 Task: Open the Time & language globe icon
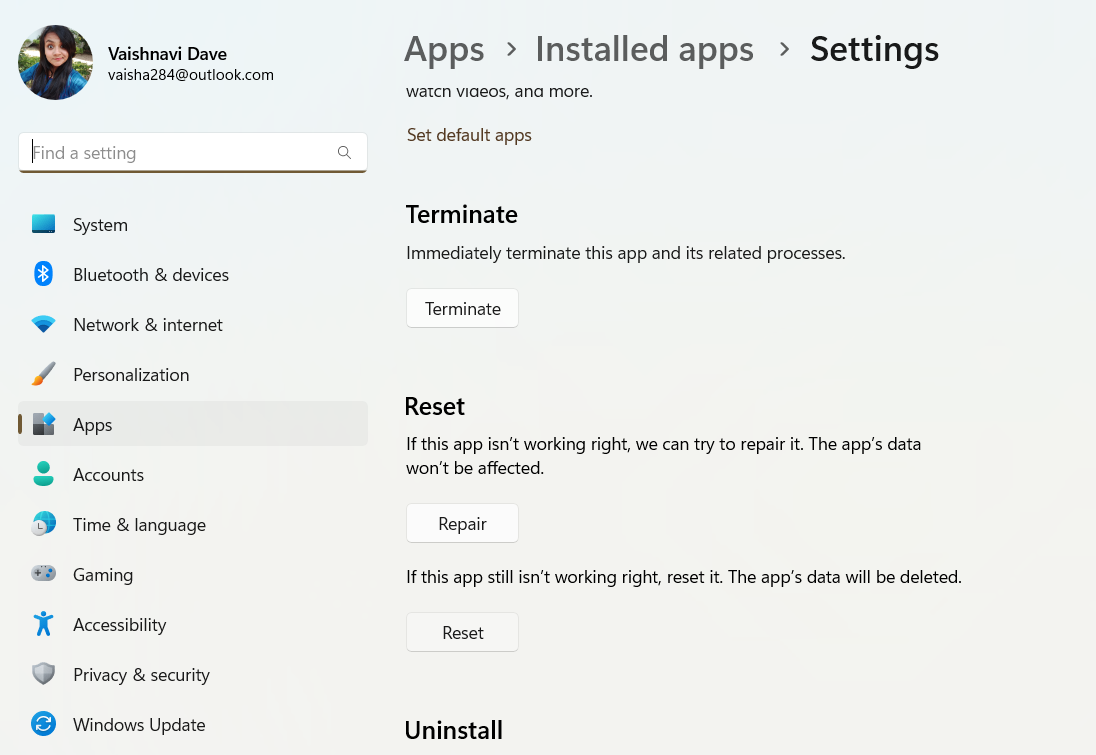[x=43, y=525]
